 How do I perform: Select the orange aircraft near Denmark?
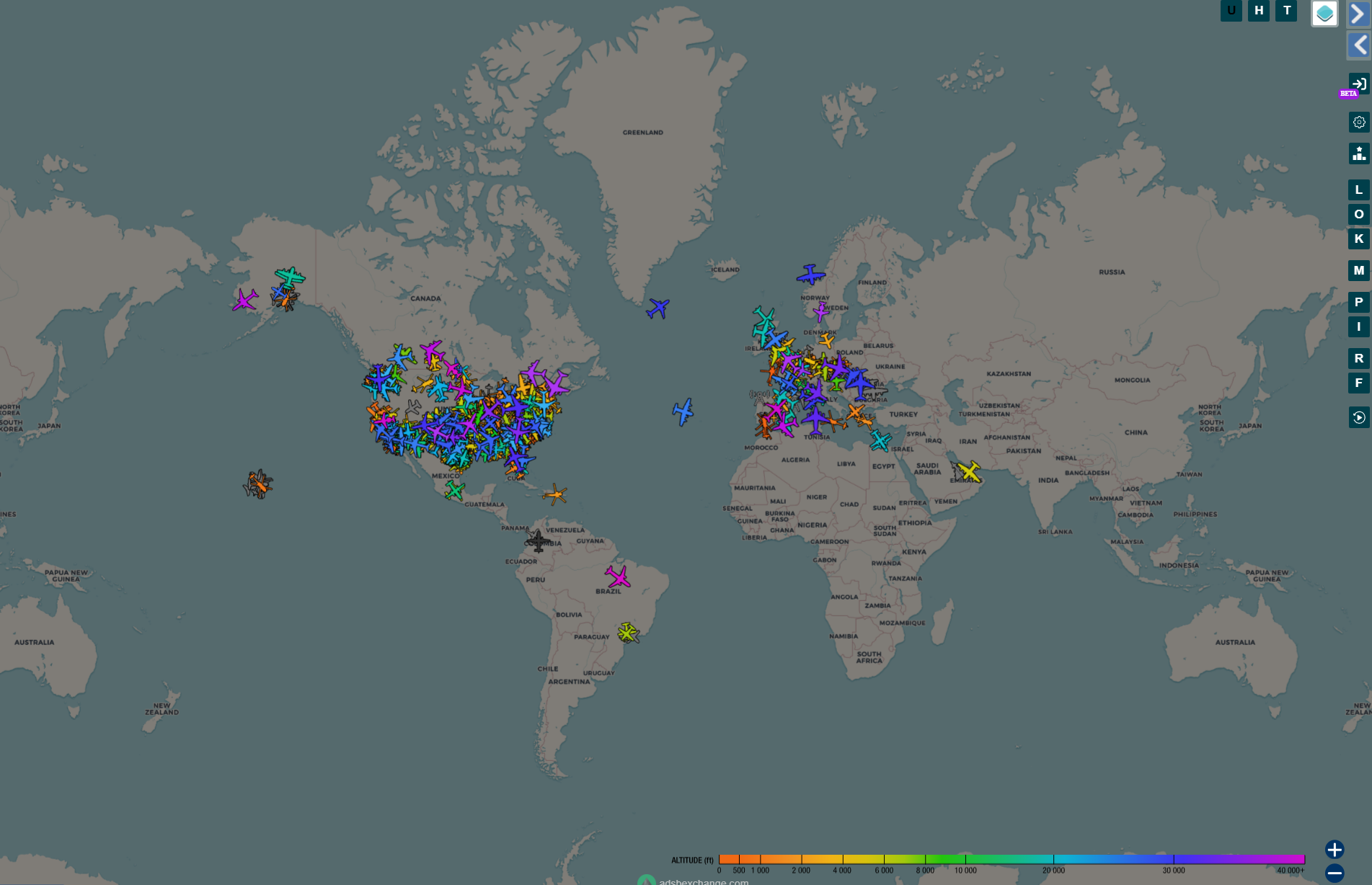(x=827, y=339)
